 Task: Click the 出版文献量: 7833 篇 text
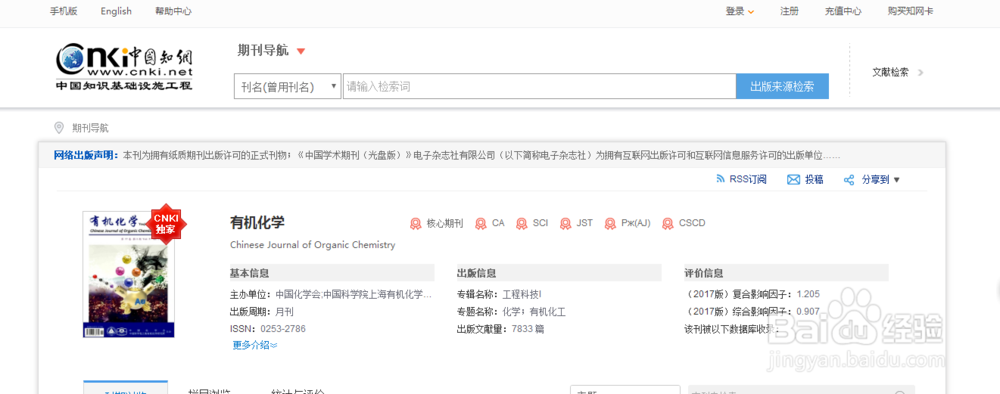point(501,329)
